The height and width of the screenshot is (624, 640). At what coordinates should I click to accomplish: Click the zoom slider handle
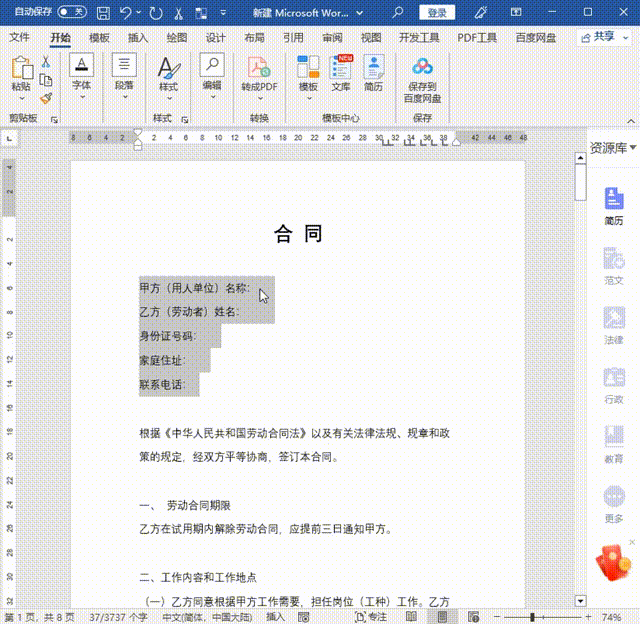pyautogui.click(x=532, y=617)
